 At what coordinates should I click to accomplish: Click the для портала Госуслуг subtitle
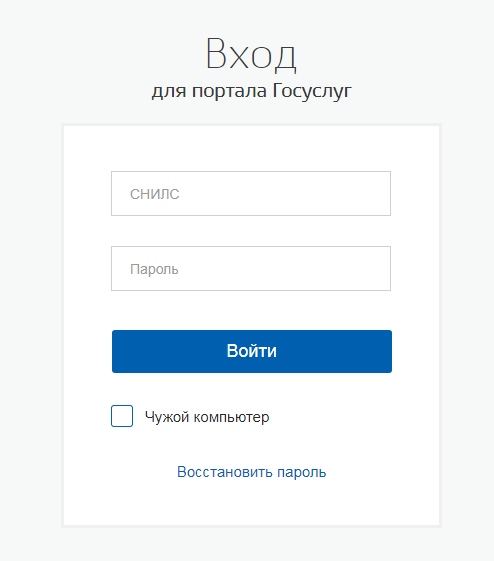coord(251,92)
